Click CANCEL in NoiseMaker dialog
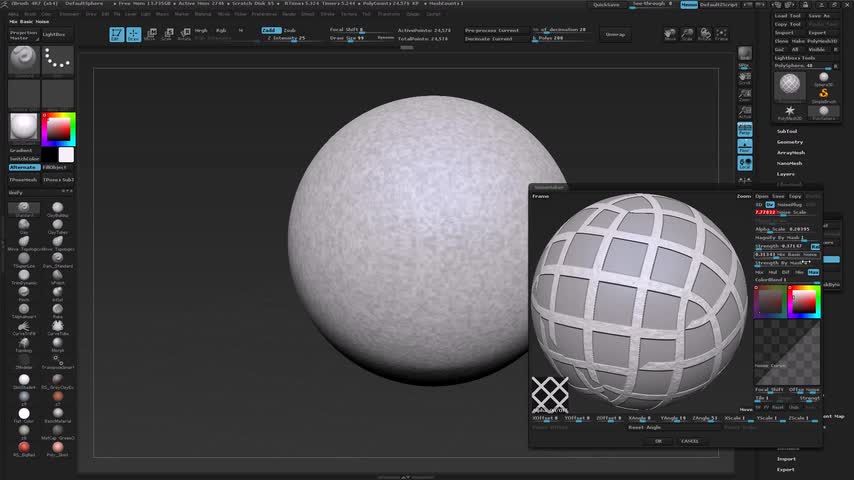The image size is (854, 480). pyautogui.click(x=690, y=440)
